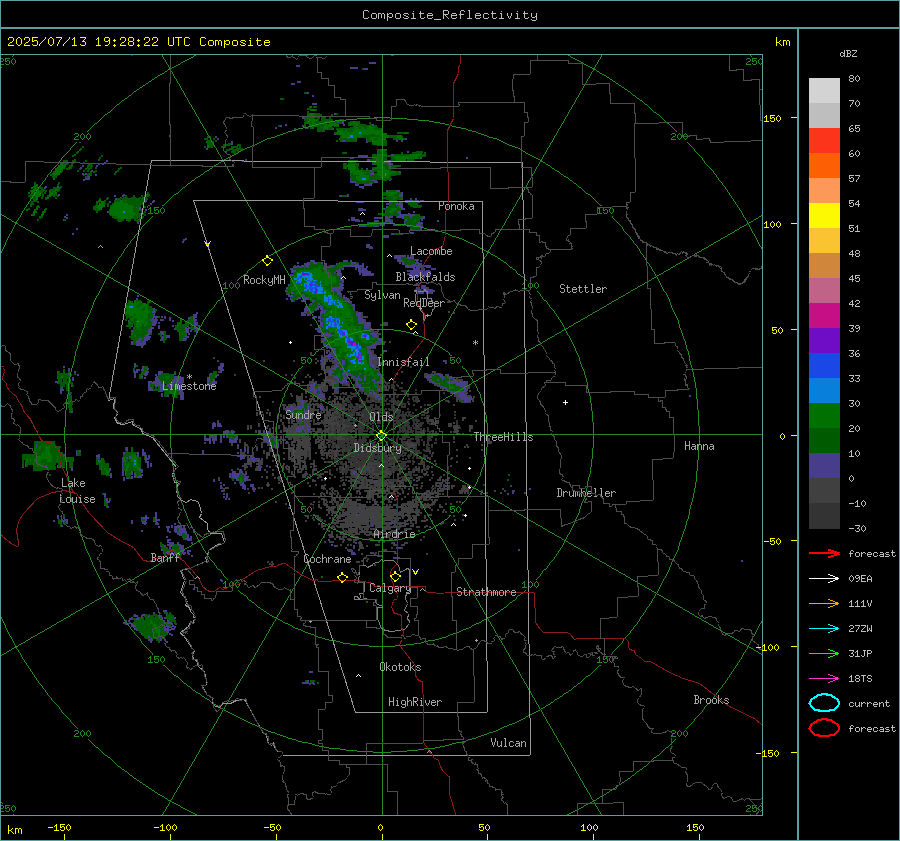
Task: Click the white 09EA arrow legend icon
Action: pos(824,578)
